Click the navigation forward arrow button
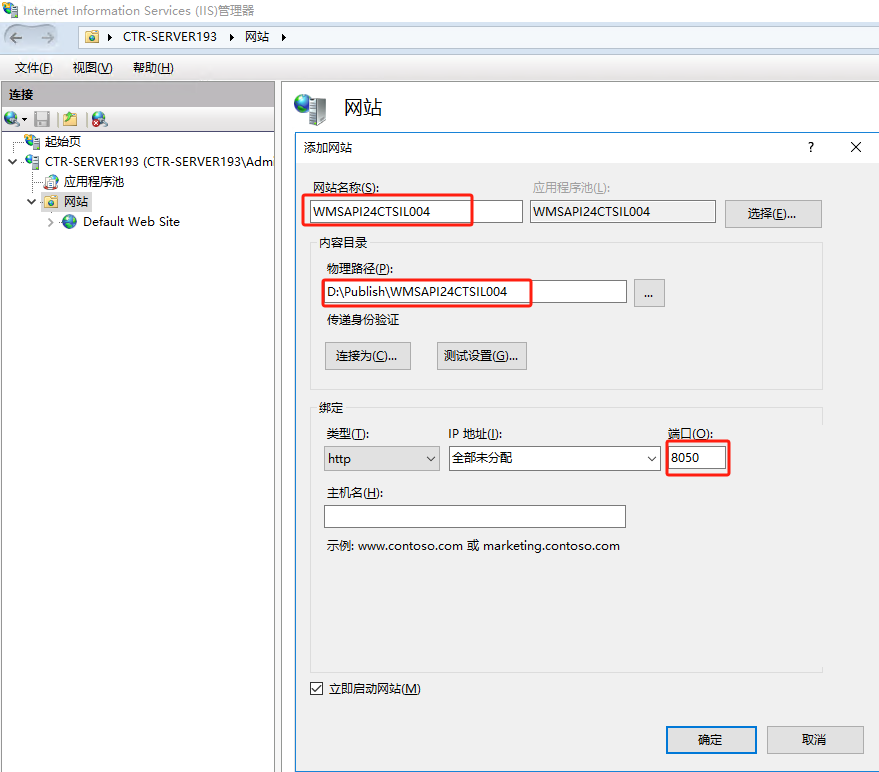Screen dimensions: 879x772 coord(47,37)
